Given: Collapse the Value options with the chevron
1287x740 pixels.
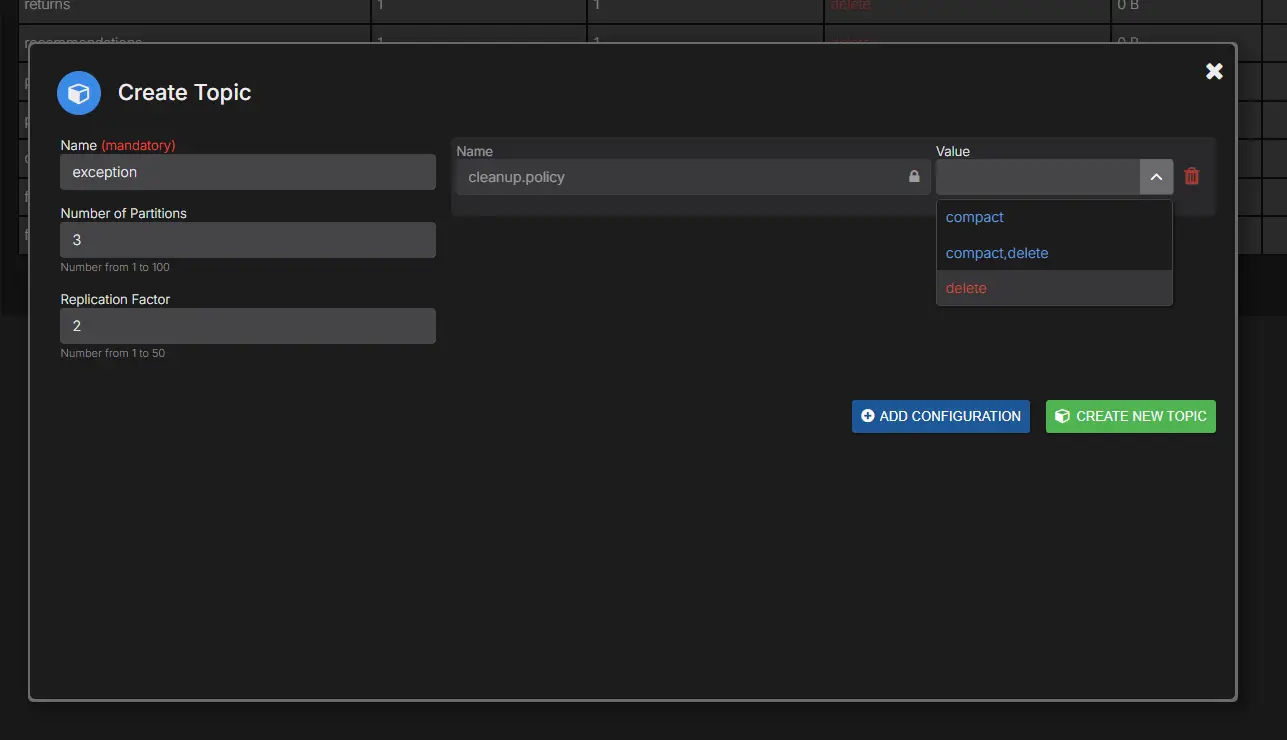Looking at the screenshot, I should (1155, 176).
